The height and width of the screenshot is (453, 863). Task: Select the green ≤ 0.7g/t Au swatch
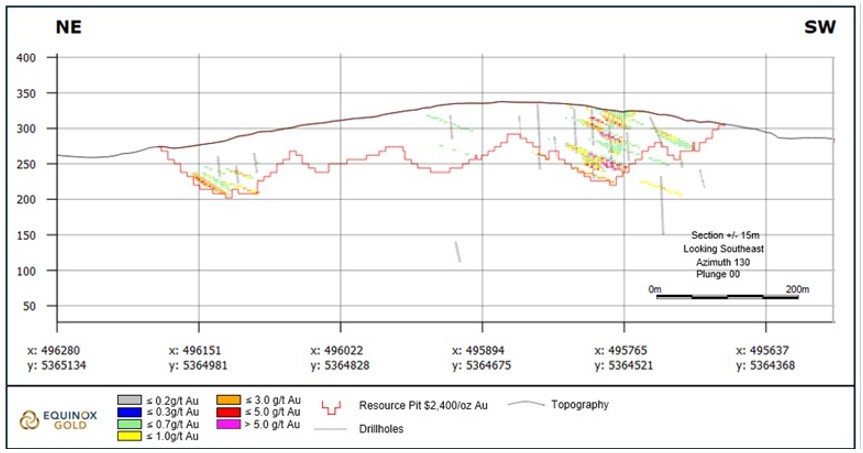pos(131,424)
